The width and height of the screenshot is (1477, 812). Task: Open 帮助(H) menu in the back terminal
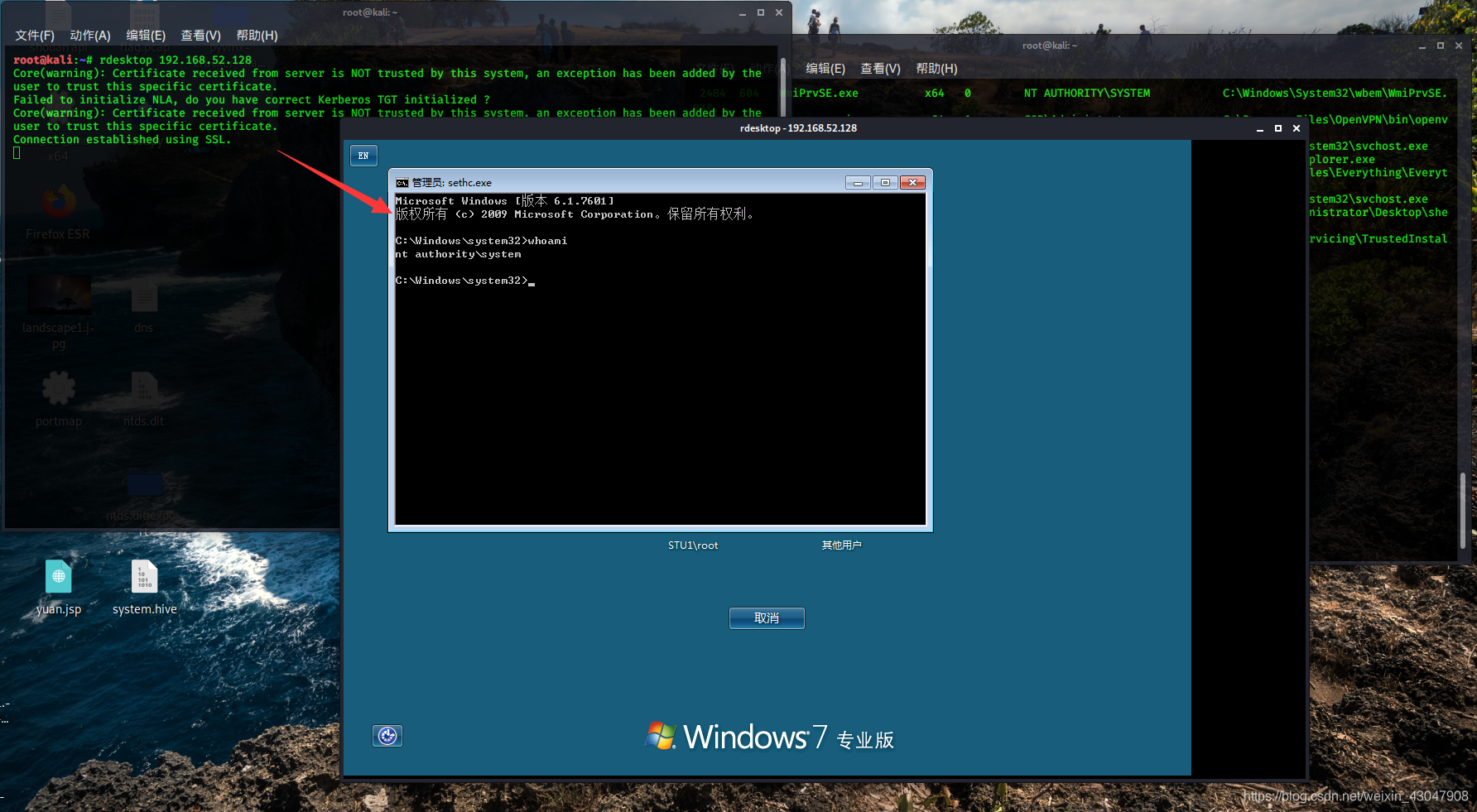click(936, 69)
